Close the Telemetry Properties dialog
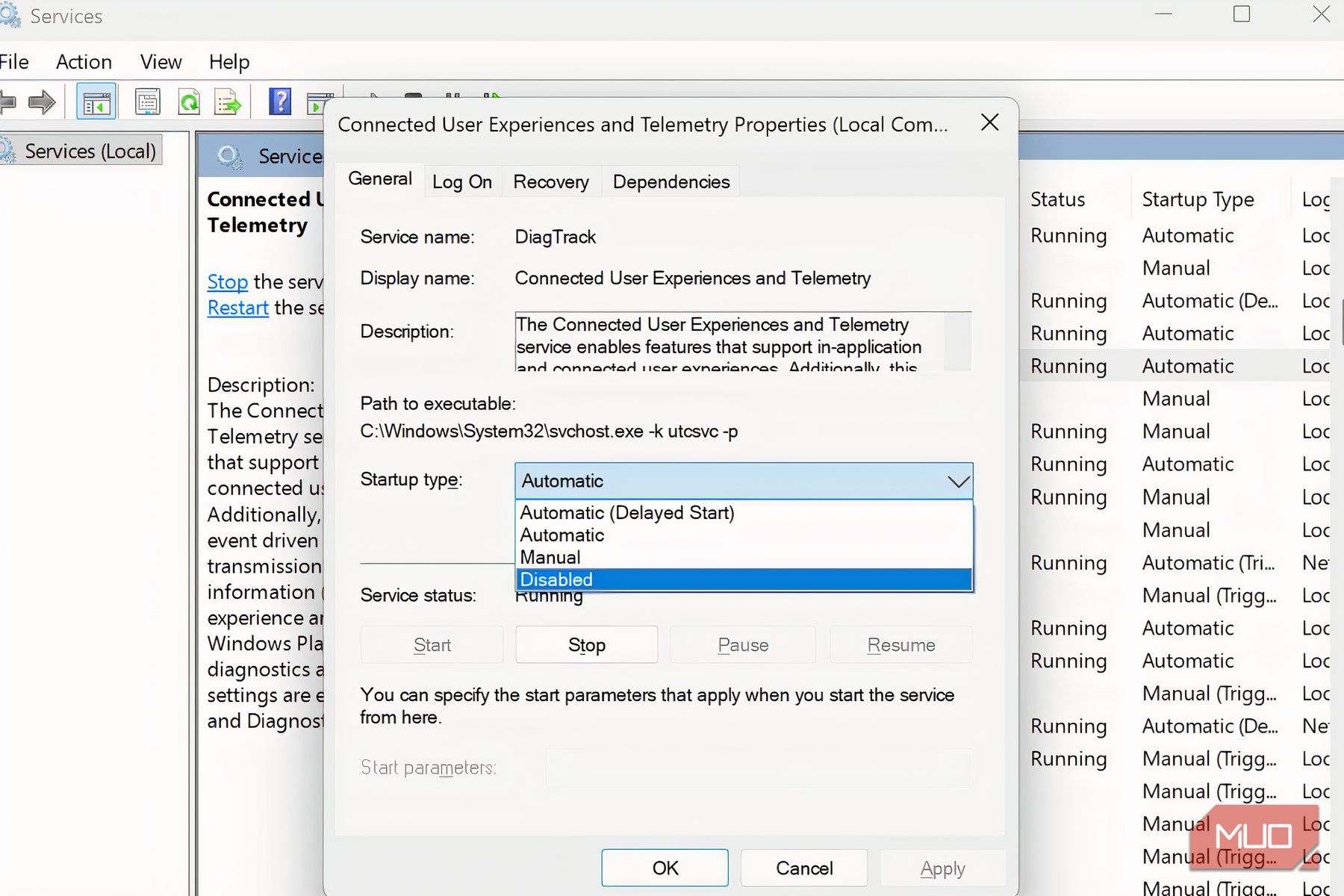Screen dimensions: 1344x896 pos(989,122)
